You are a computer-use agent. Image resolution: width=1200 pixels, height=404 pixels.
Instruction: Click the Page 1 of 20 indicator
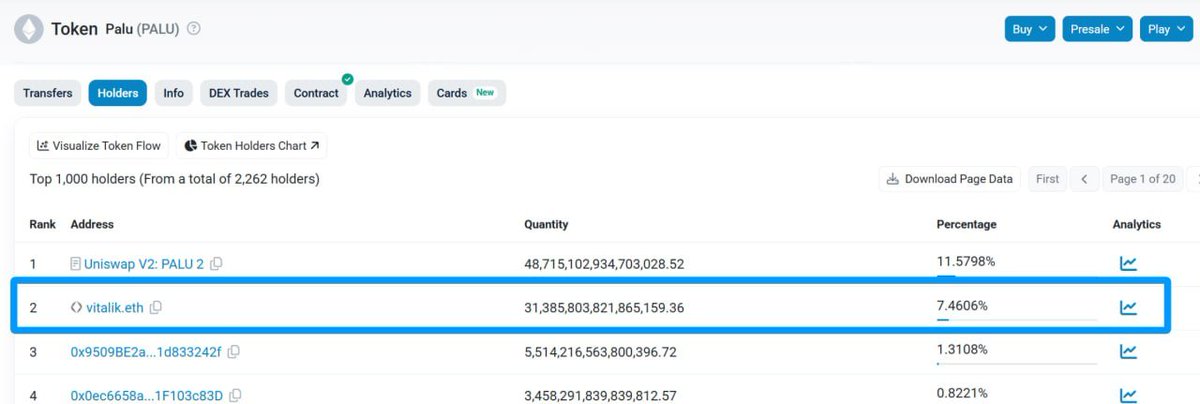(1142, 179)
